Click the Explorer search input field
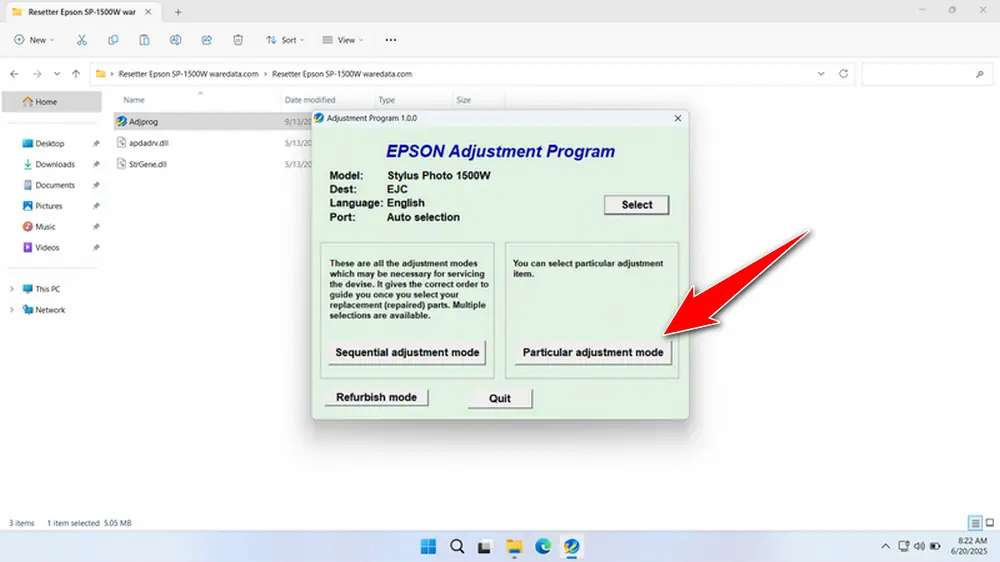The width and height of the screenshot is (1000, 562). point(925,75)
